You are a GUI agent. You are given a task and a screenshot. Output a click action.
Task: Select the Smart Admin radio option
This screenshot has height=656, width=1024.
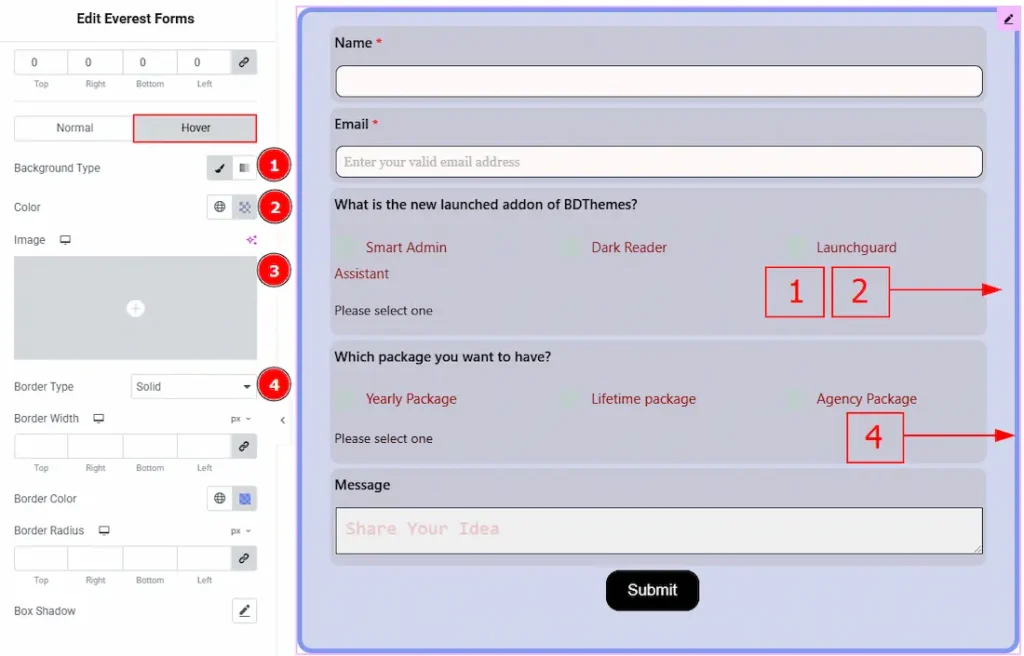346,247
